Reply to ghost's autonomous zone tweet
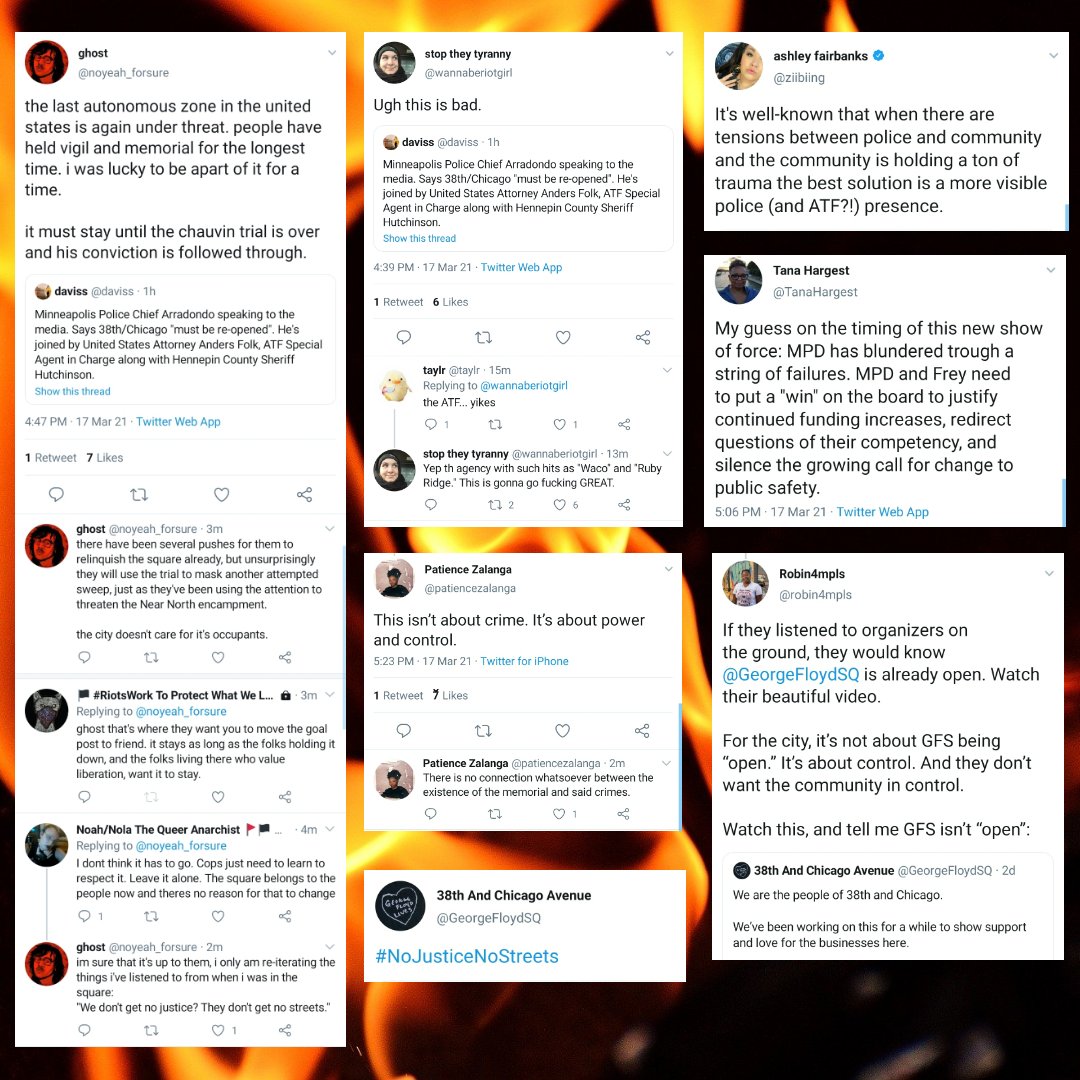This screenshot has height=1080, width=1080. pos(56,495)
